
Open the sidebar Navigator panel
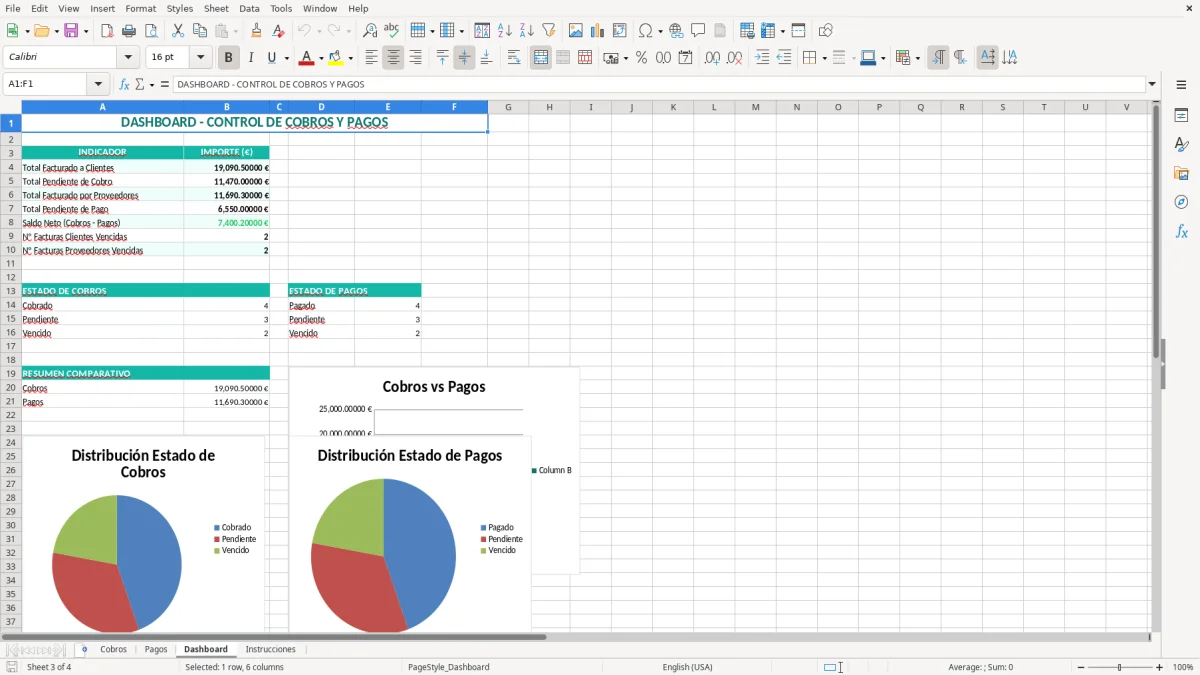(x=1181, y=203)
